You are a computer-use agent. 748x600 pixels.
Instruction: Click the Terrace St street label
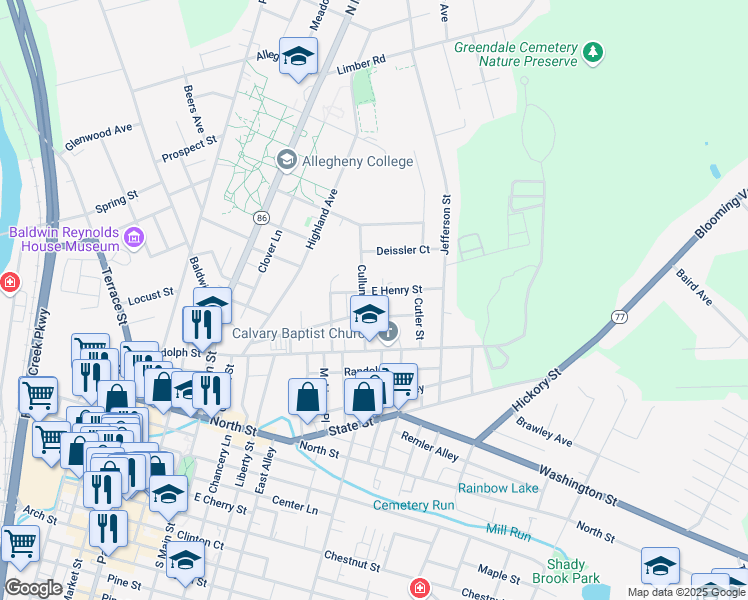tap(114, 296)
